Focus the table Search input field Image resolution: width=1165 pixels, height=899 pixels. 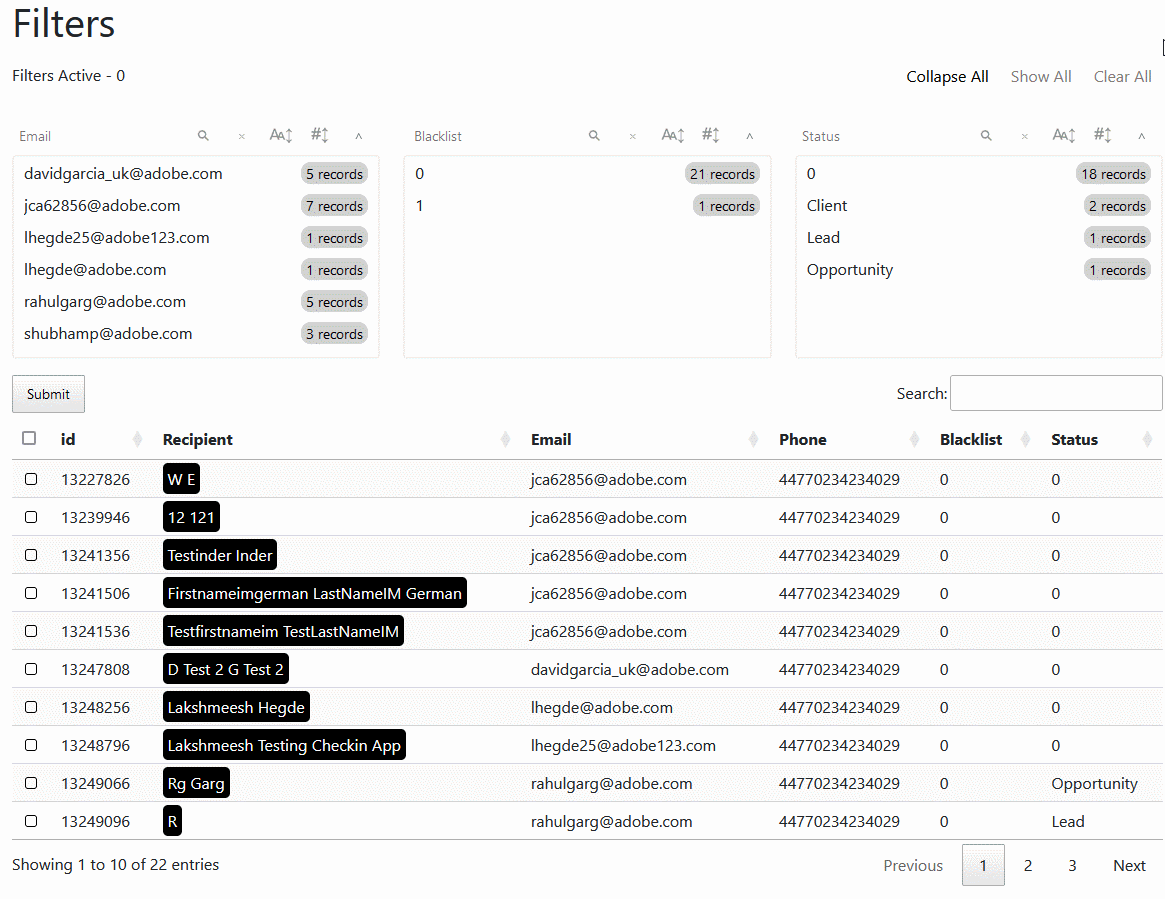click(1056, 393)
